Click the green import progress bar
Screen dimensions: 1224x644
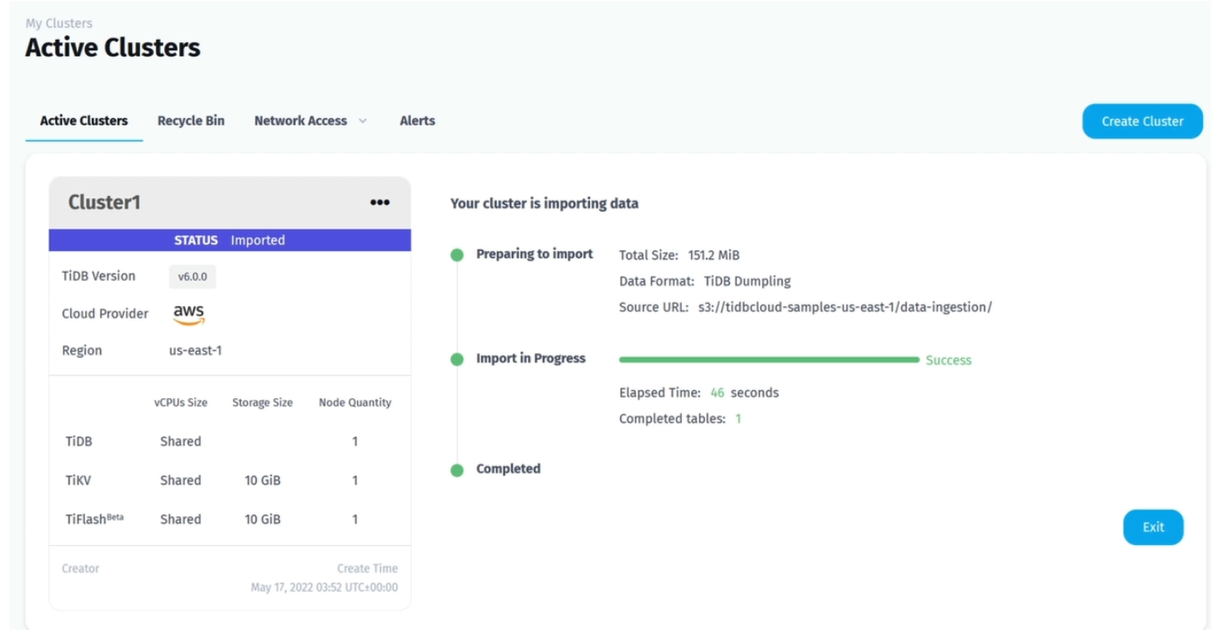[768, 359]
